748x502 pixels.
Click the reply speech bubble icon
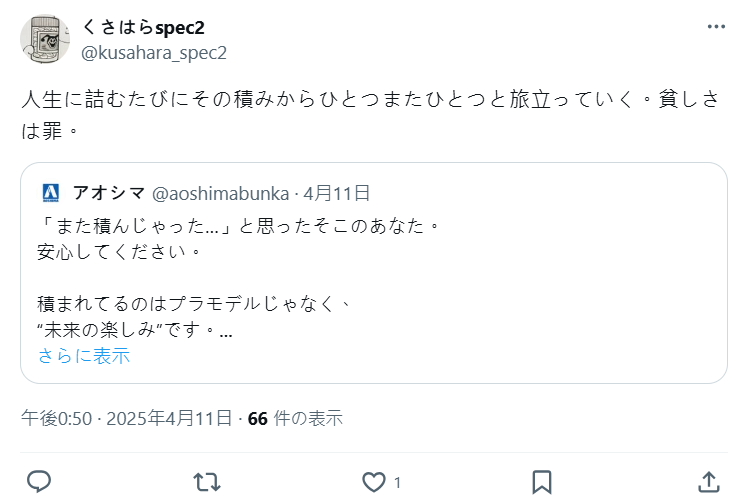coord(39,482)
